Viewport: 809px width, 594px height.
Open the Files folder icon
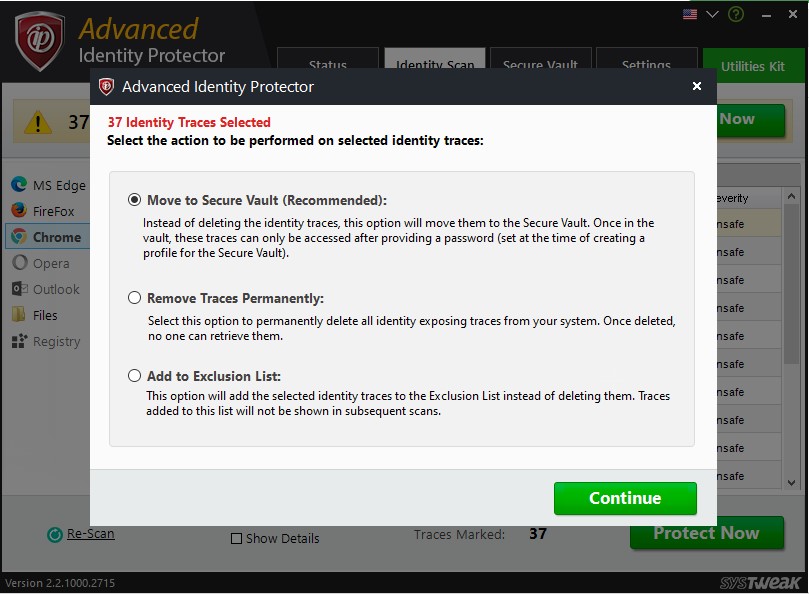[x=18, y=315]
